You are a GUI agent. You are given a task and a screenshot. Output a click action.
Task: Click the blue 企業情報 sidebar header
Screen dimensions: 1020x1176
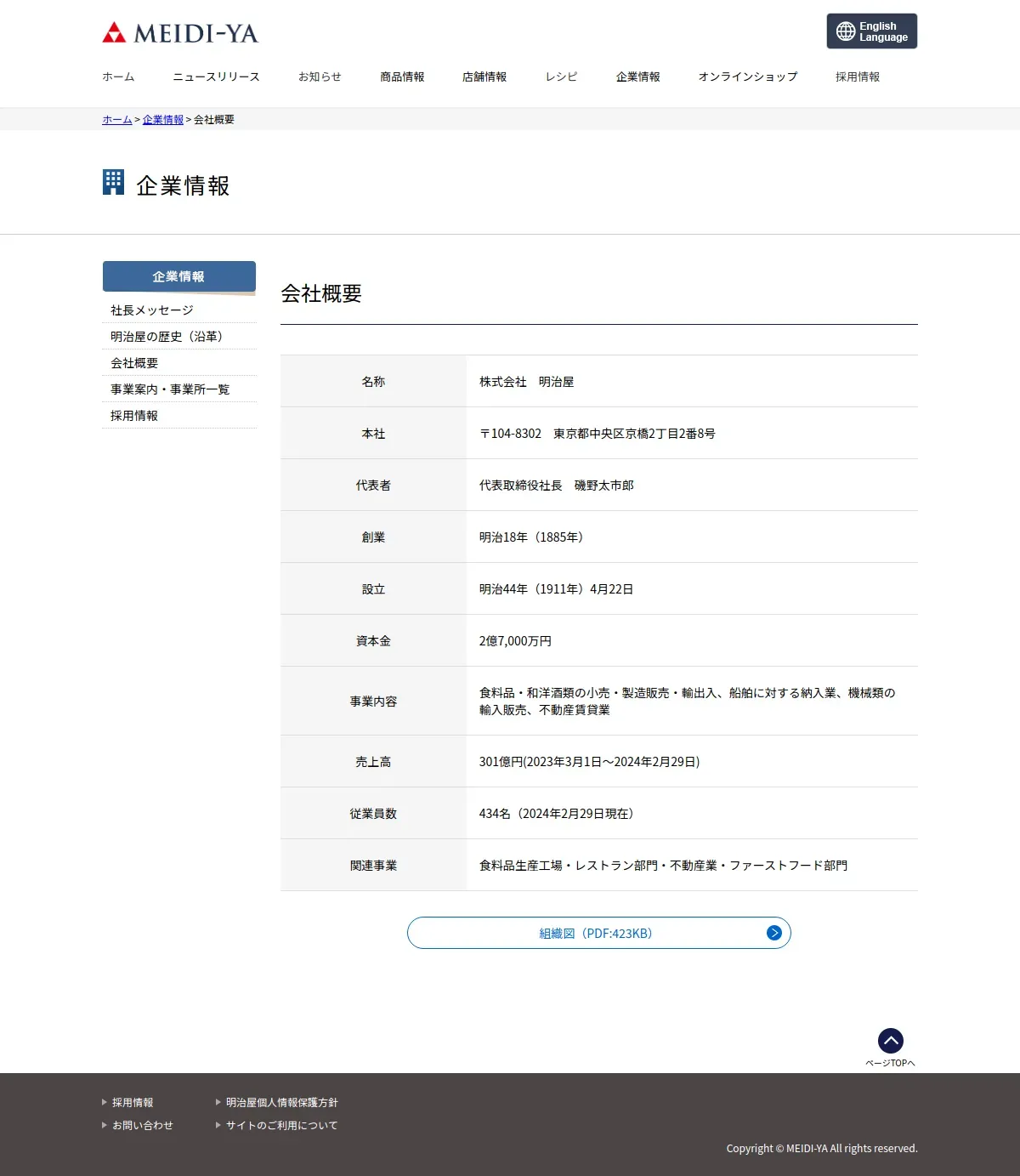(179, 276)
